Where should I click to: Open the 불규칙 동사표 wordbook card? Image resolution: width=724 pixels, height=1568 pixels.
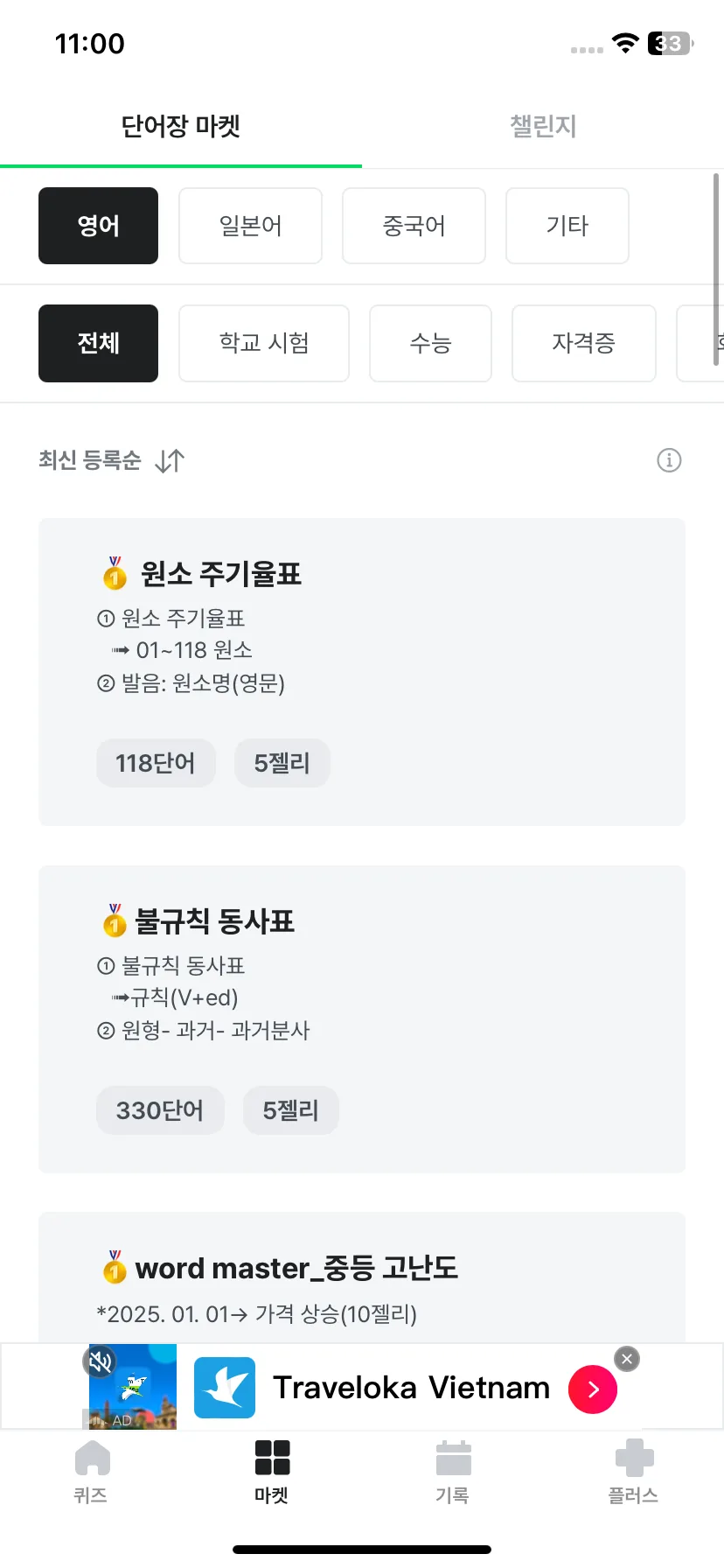point(362,1019)
